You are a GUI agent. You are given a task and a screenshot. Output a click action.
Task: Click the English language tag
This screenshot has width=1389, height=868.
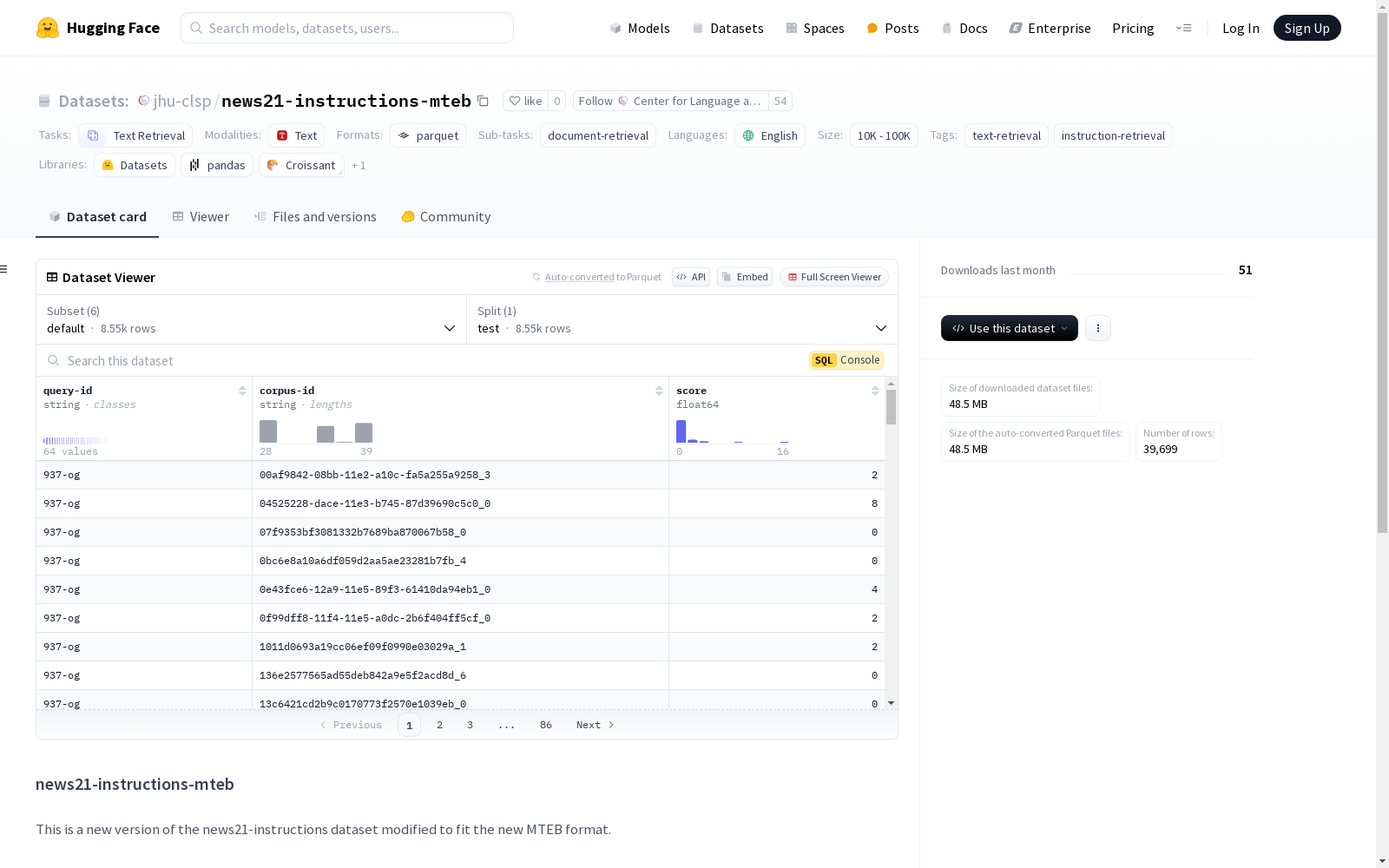pyautogui.click(x=770, y=135)
